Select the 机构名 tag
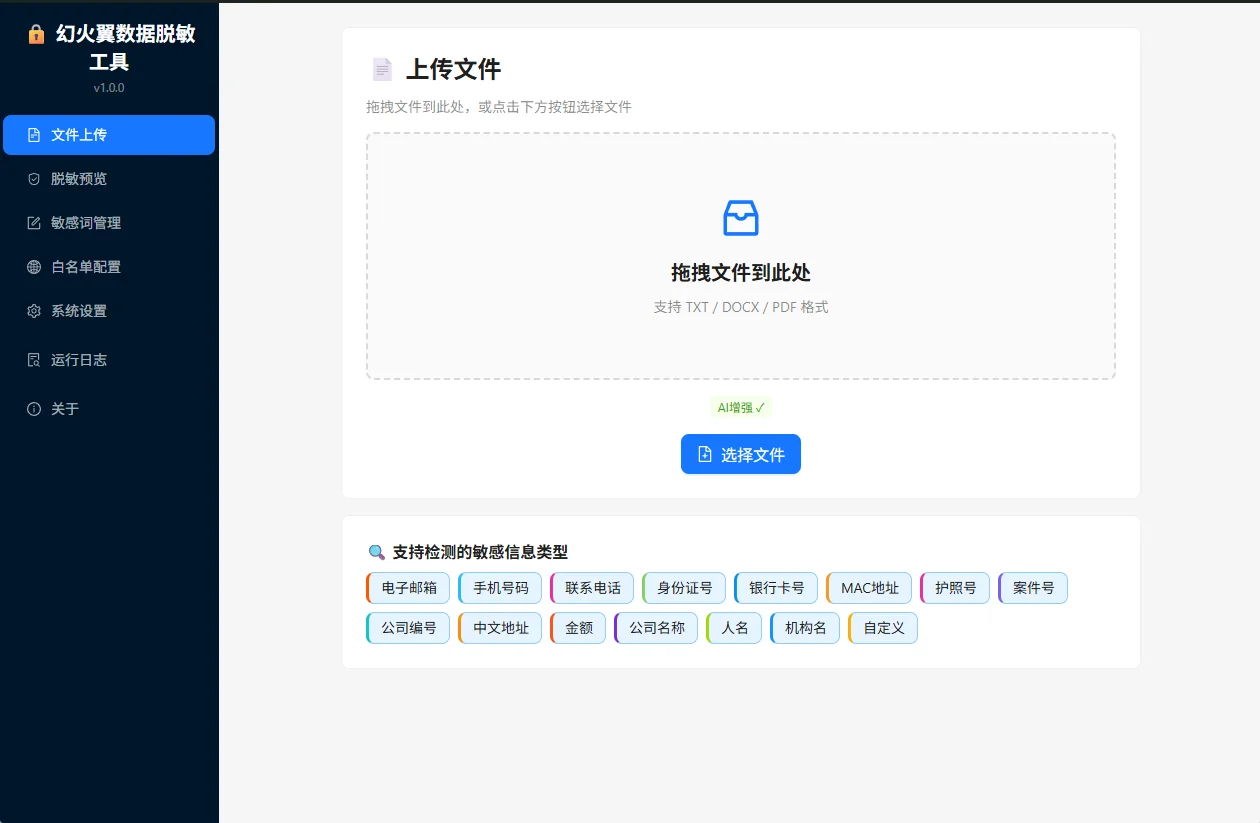 [x=805, y=628]
